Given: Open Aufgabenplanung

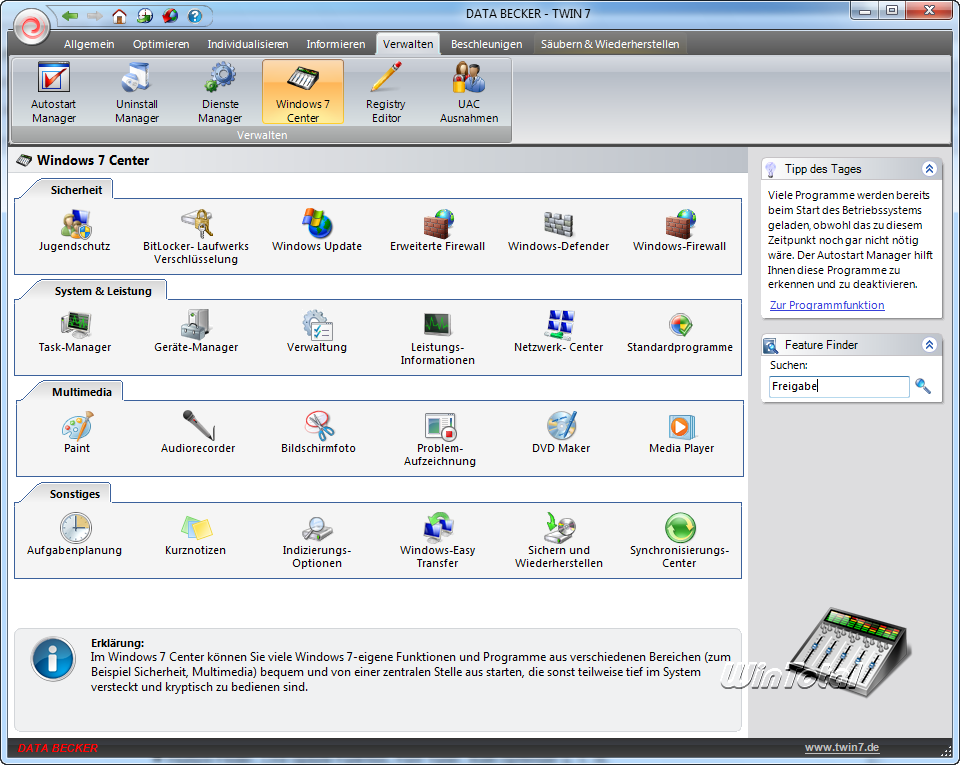Looking at the screenshot, I should click(x=75, y=535).
